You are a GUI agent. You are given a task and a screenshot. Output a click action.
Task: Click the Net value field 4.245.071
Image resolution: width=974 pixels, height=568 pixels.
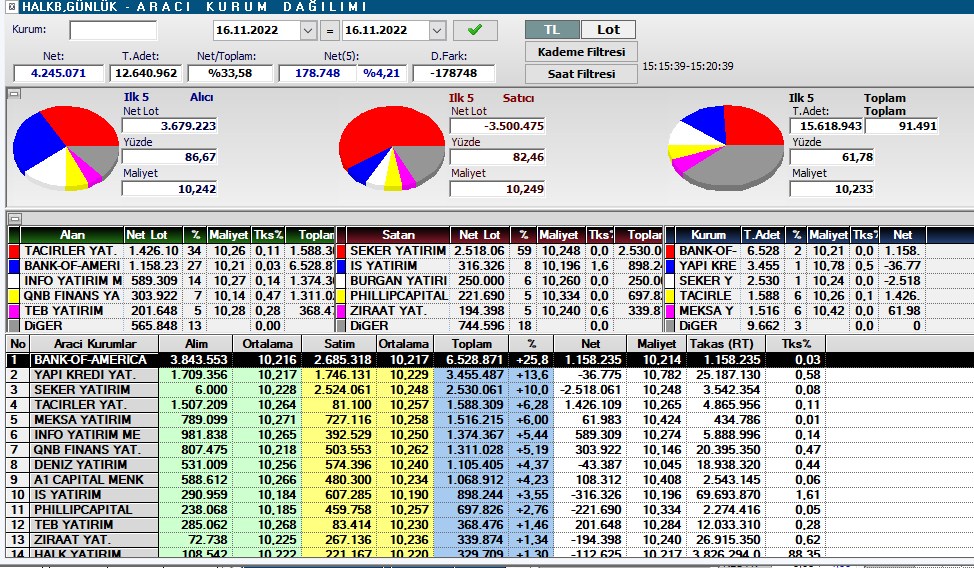(x=58, y=73)
